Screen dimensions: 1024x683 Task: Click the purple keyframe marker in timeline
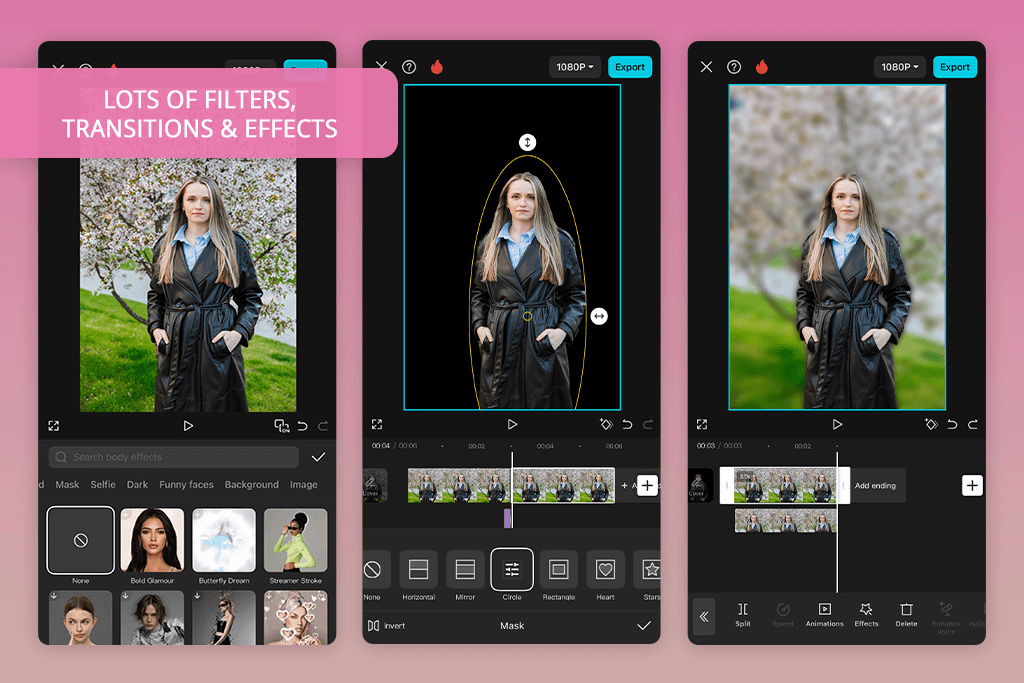pos(507,518)
